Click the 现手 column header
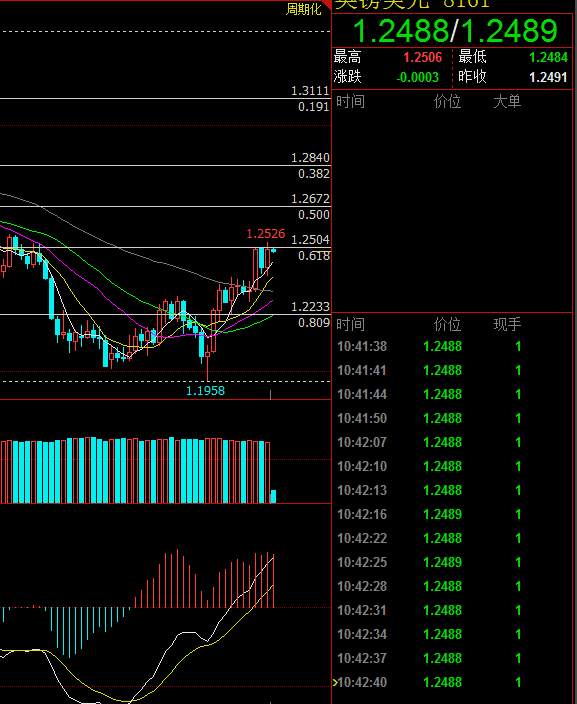The image size is (577, 704). (x=507, y=324)
